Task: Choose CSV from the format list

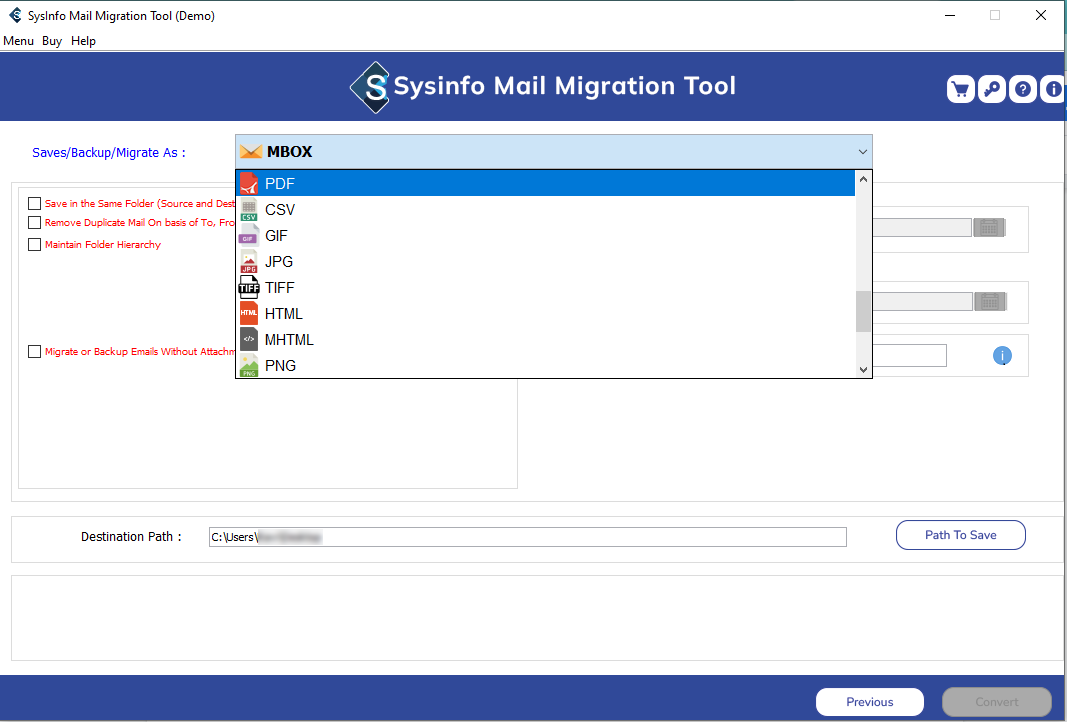Action: coord(280,210)
